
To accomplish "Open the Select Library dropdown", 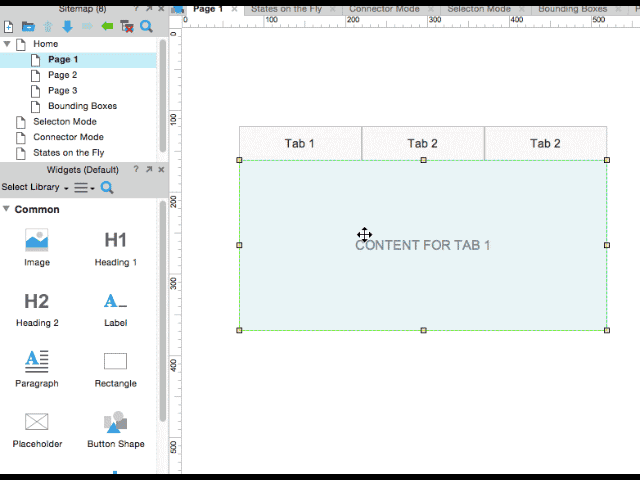I will [35, 187].
